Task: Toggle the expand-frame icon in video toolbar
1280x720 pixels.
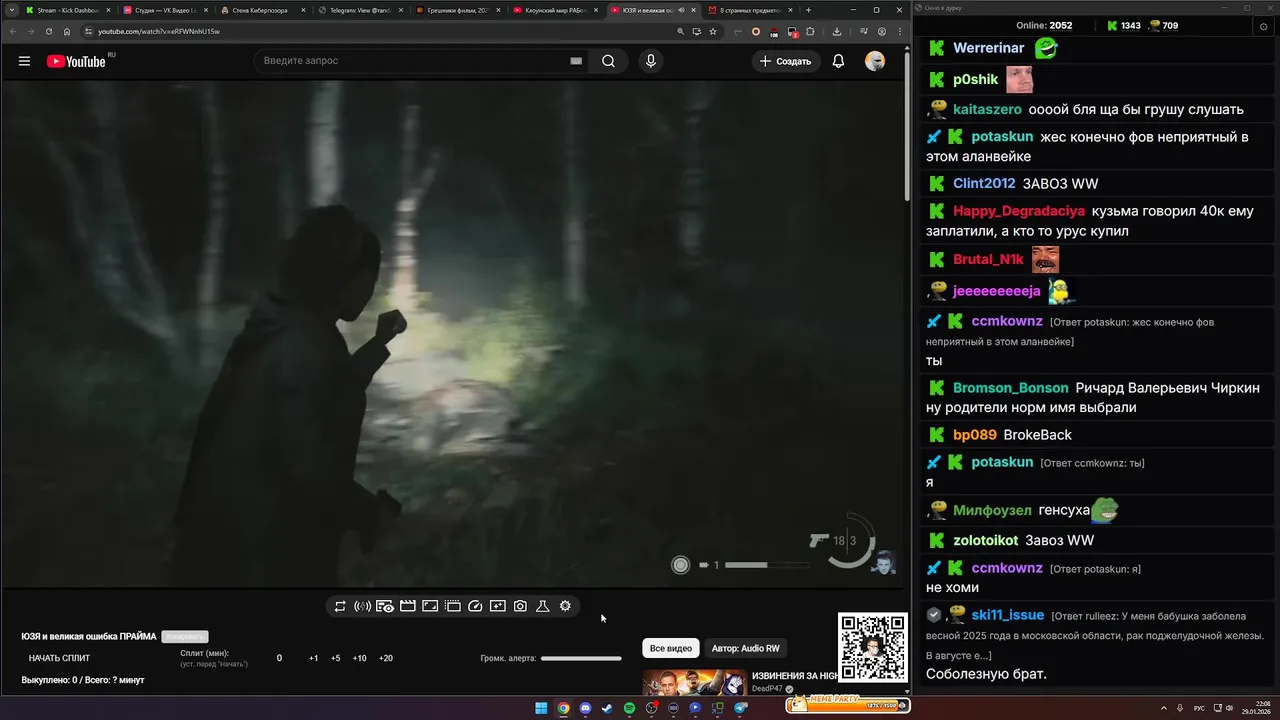Action: (430, 606)
